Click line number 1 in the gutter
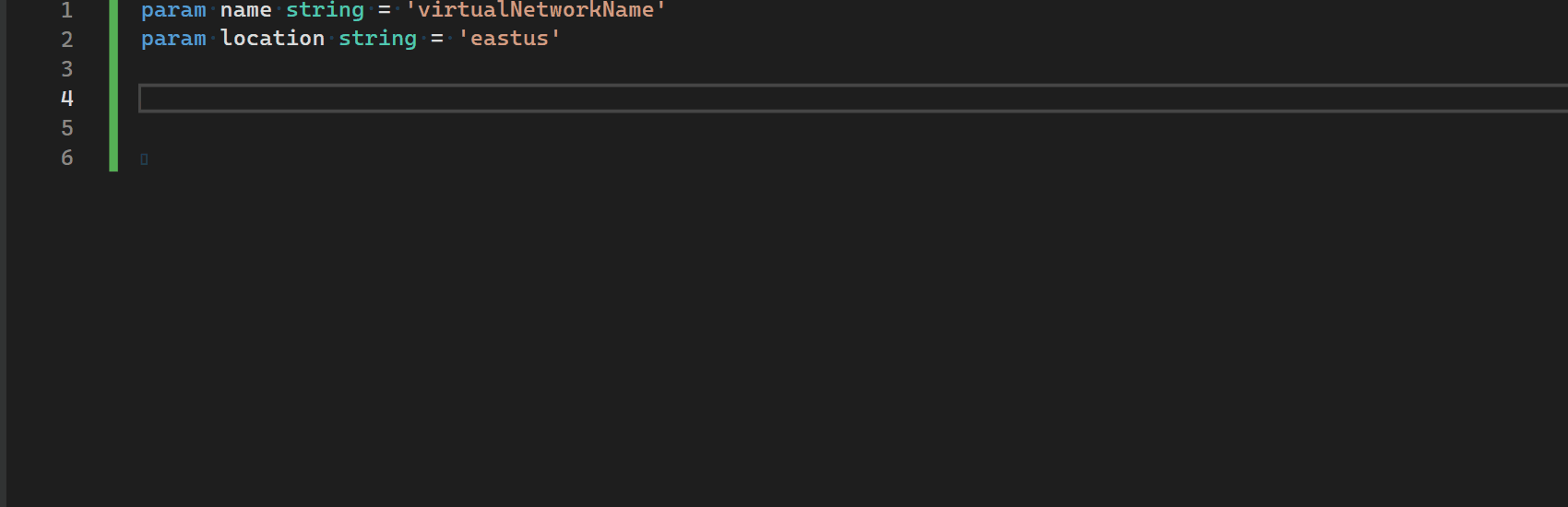 [66, 10]
